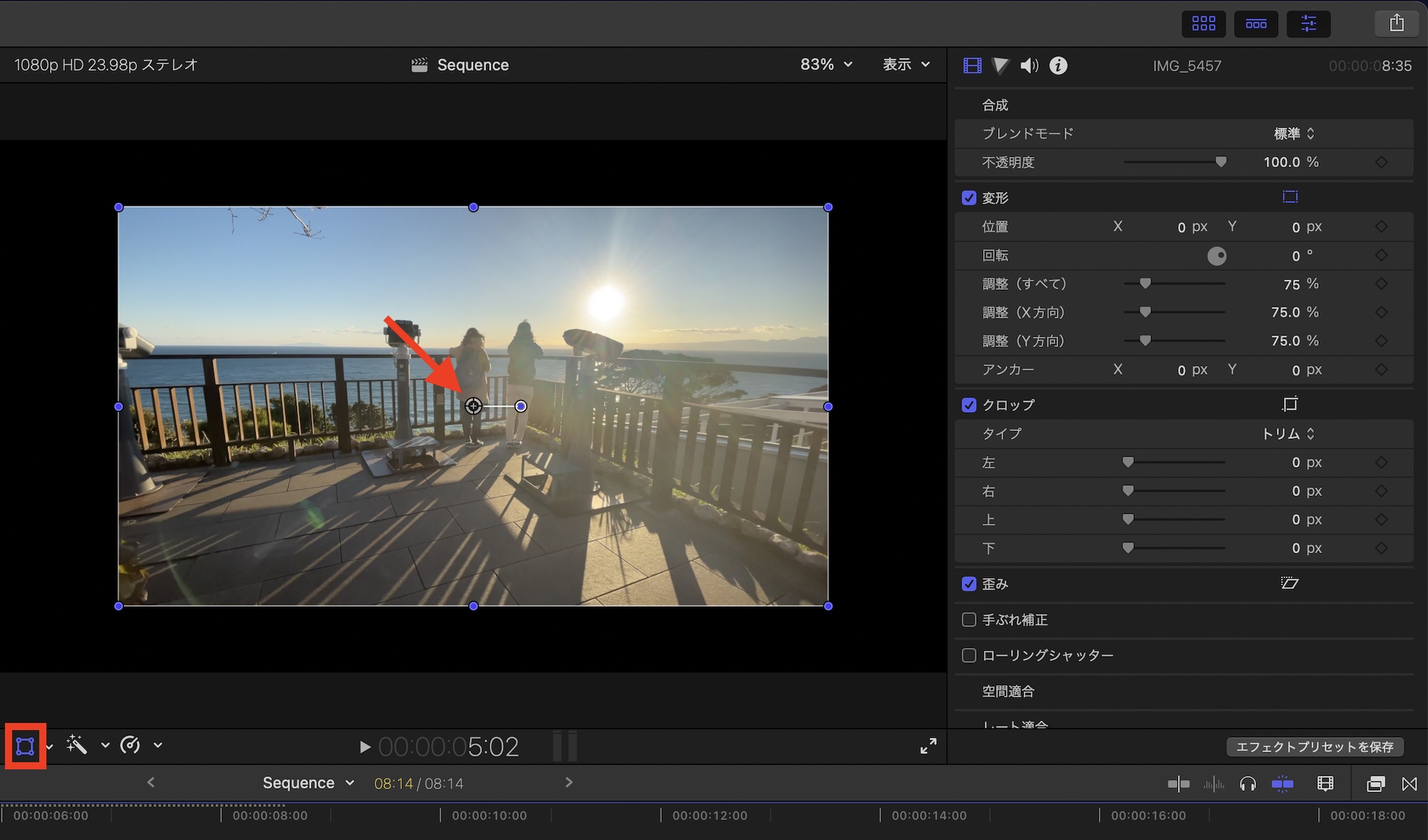
Task: Open the share export icon
Action: coord(1397,24)
